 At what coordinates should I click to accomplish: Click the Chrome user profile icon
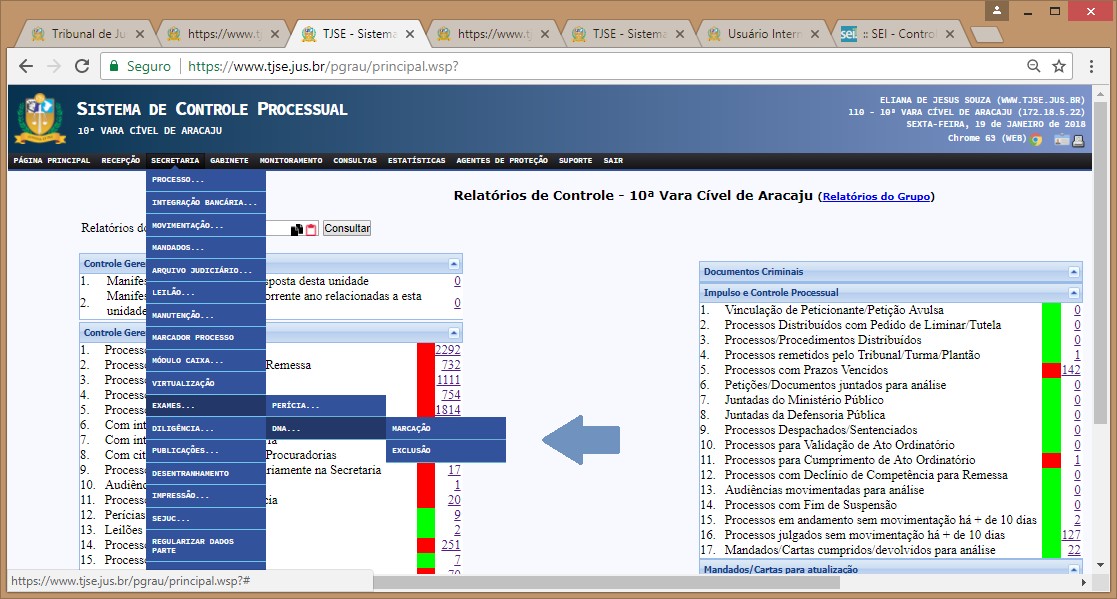click(x=997, y=11)
